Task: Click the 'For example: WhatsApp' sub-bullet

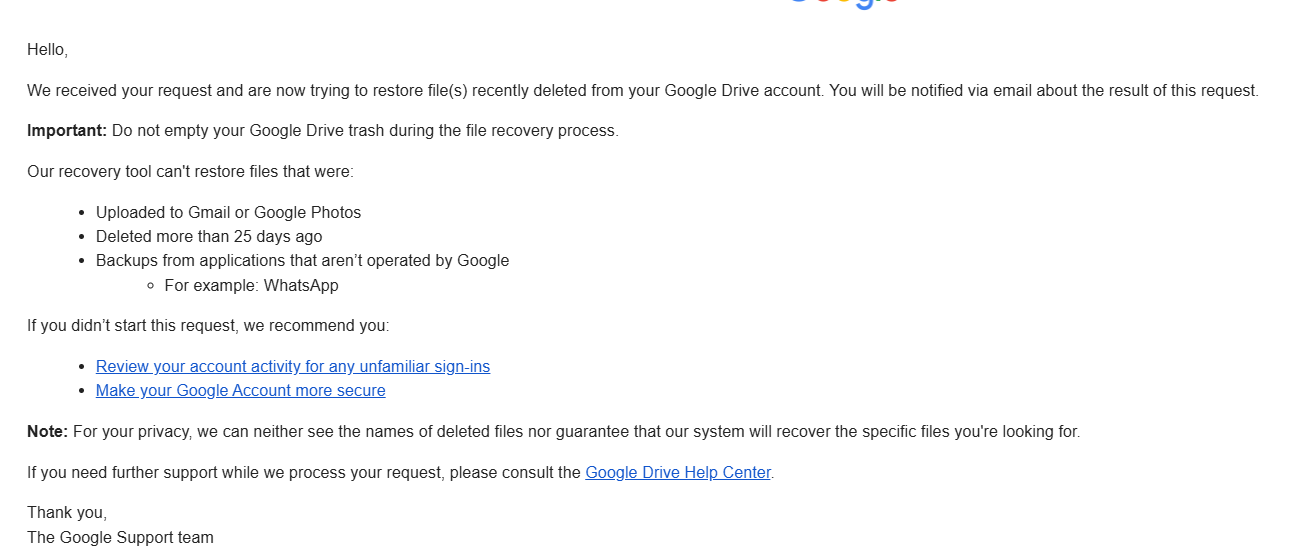Action: pyautogui.click(x=251, y=285)
